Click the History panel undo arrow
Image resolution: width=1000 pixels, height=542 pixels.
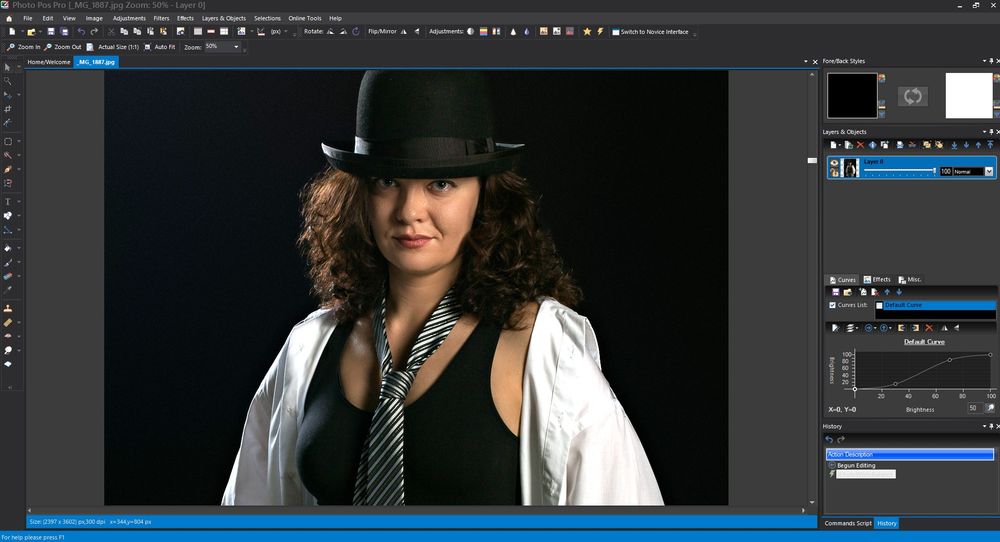pyautogui.click(x=829, y=439)
